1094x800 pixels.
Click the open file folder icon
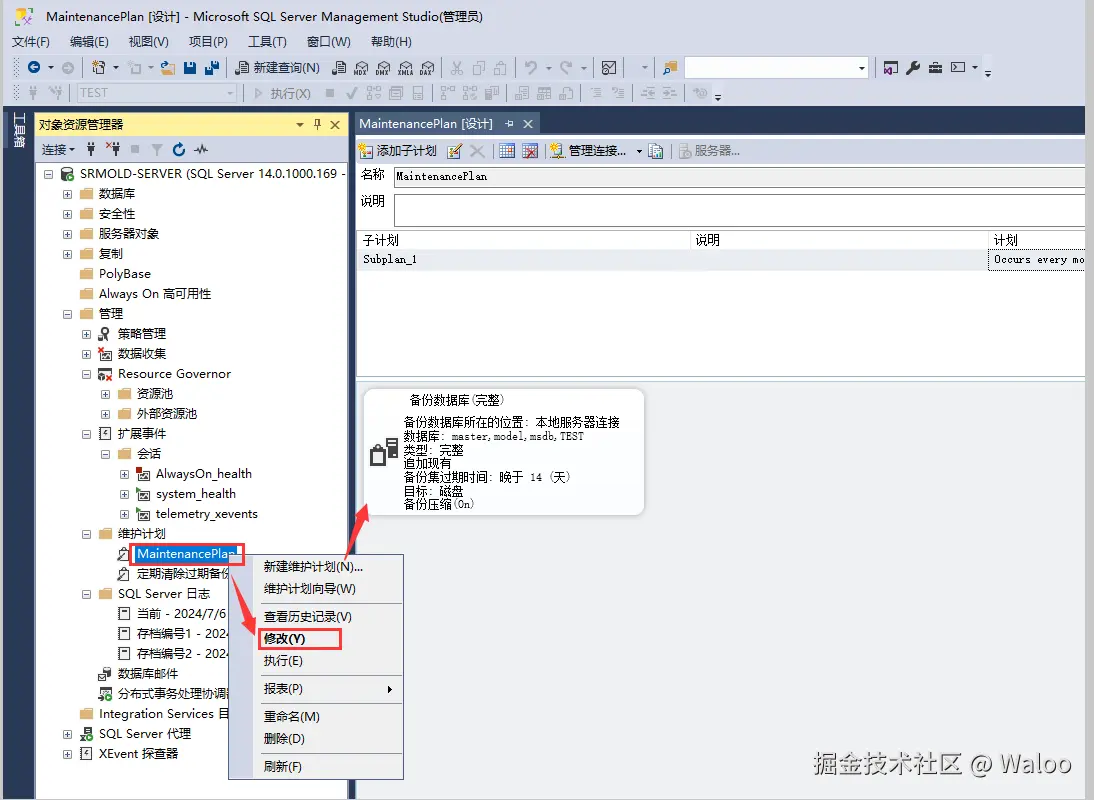[167, 68]
